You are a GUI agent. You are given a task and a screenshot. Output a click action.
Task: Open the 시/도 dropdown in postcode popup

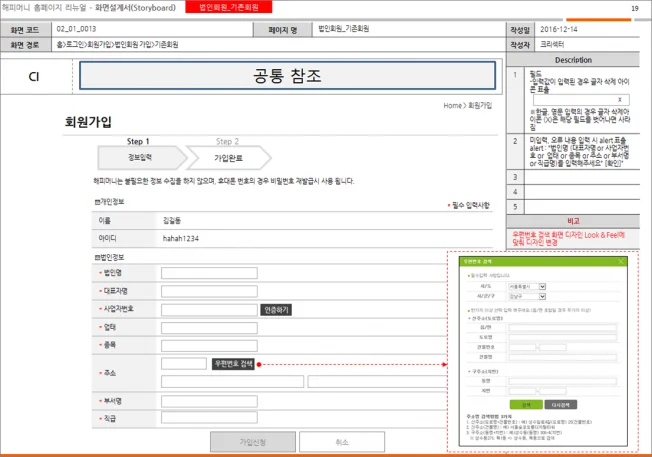point(542,287)
